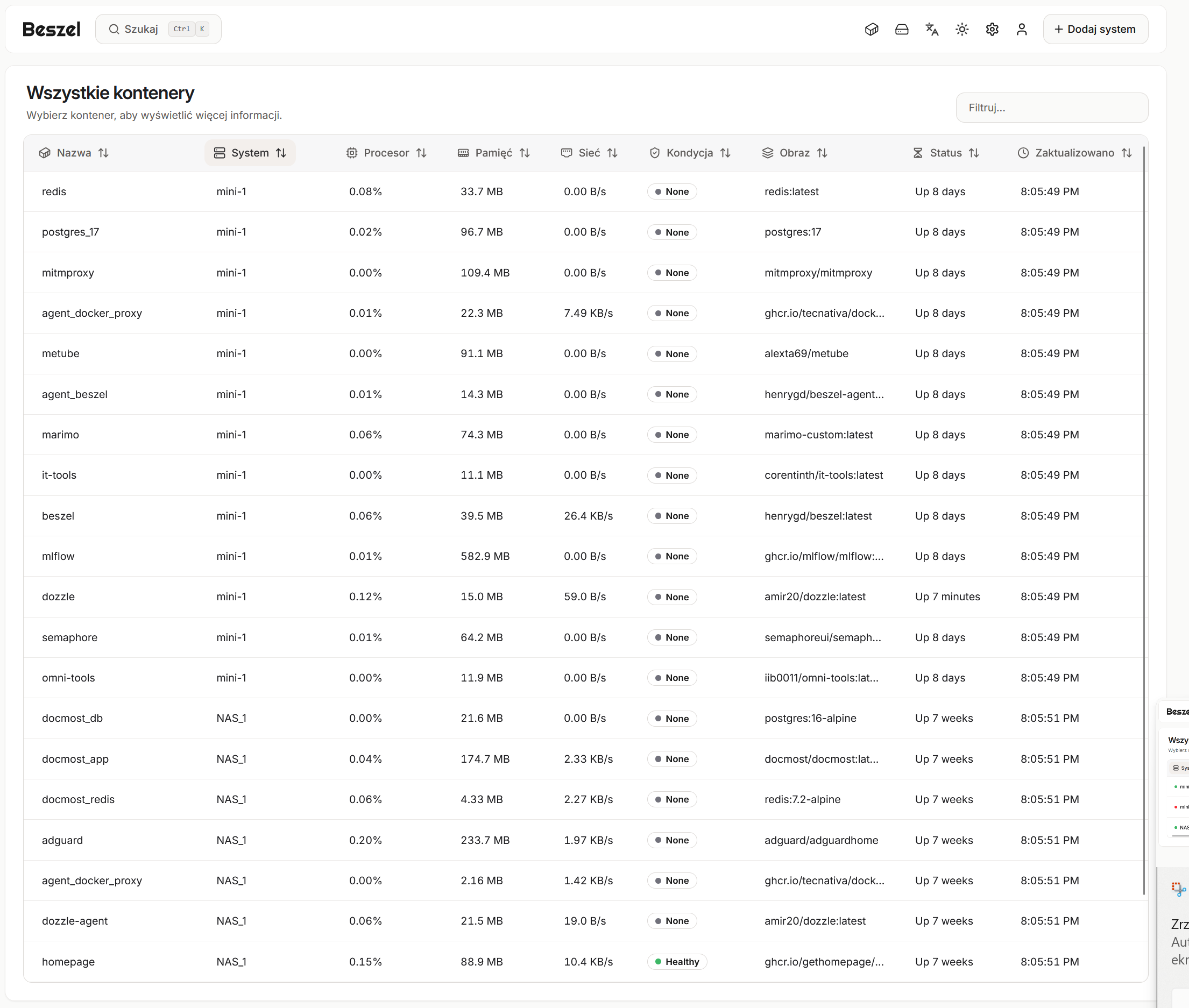
Task: Open the semaphore container name
Action: point(70,637)
